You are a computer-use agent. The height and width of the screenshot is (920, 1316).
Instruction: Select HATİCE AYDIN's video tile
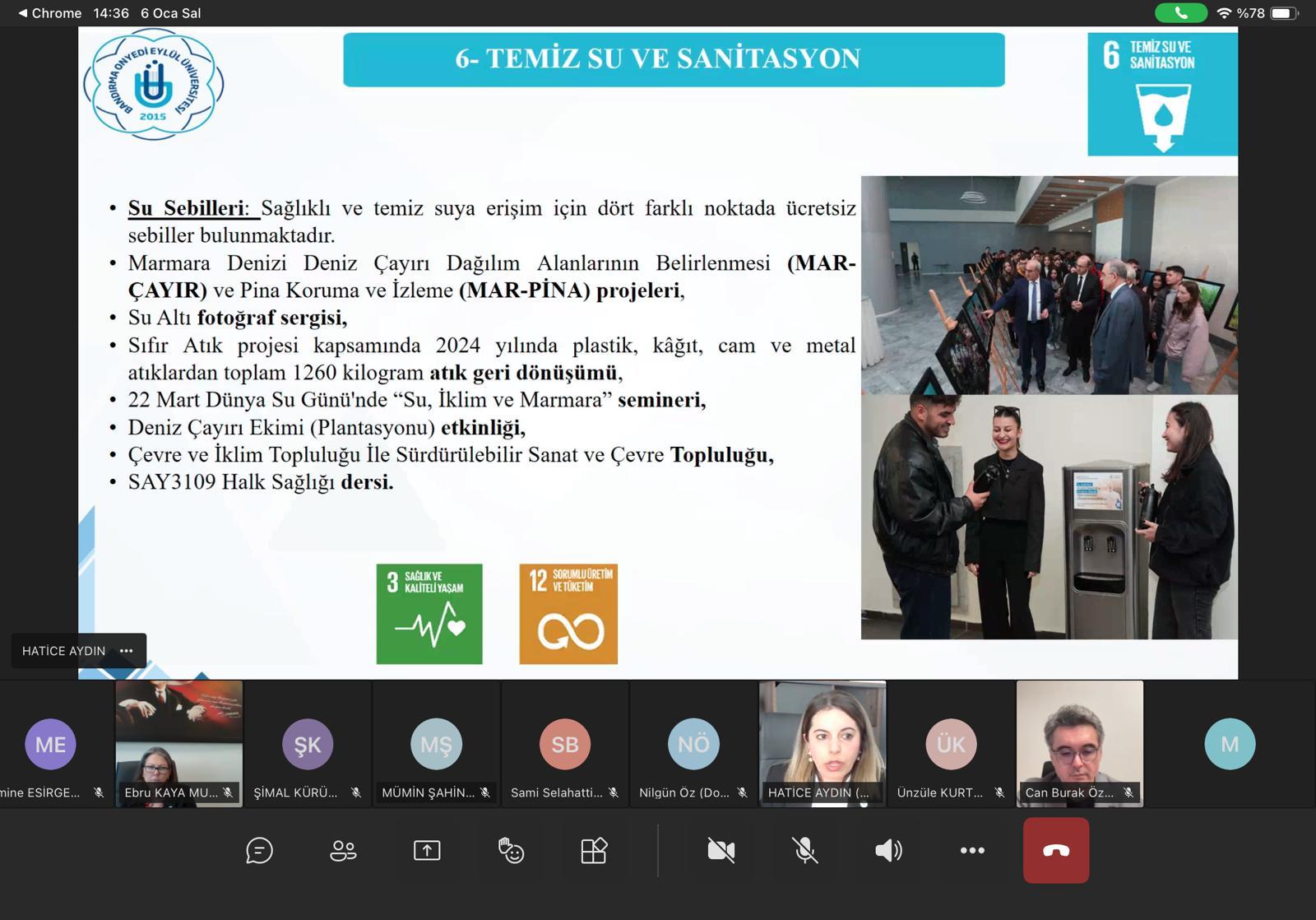(822, 742)
